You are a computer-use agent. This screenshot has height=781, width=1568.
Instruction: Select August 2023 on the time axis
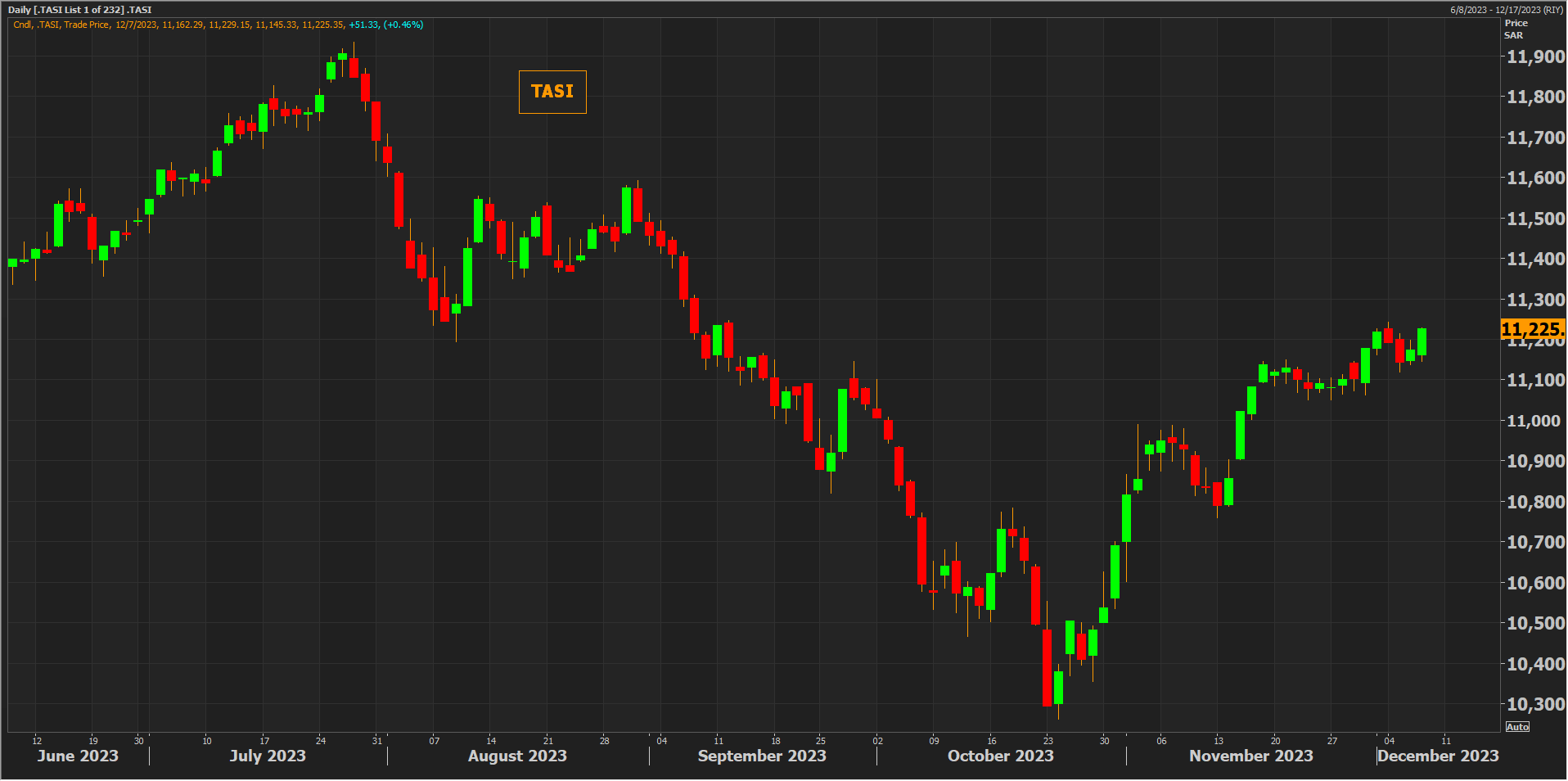[x=517, y=756]
